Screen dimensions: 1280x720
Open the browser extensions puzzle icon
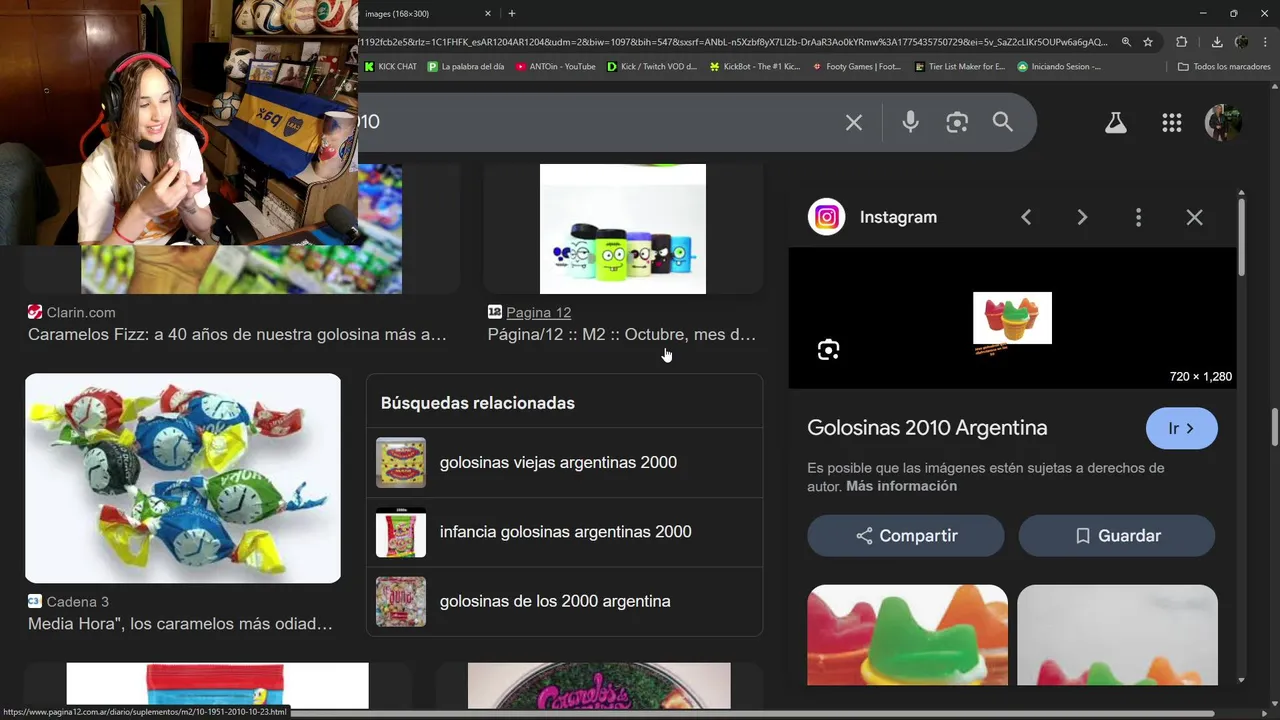pyautogui.click(x=1182, y=42)
